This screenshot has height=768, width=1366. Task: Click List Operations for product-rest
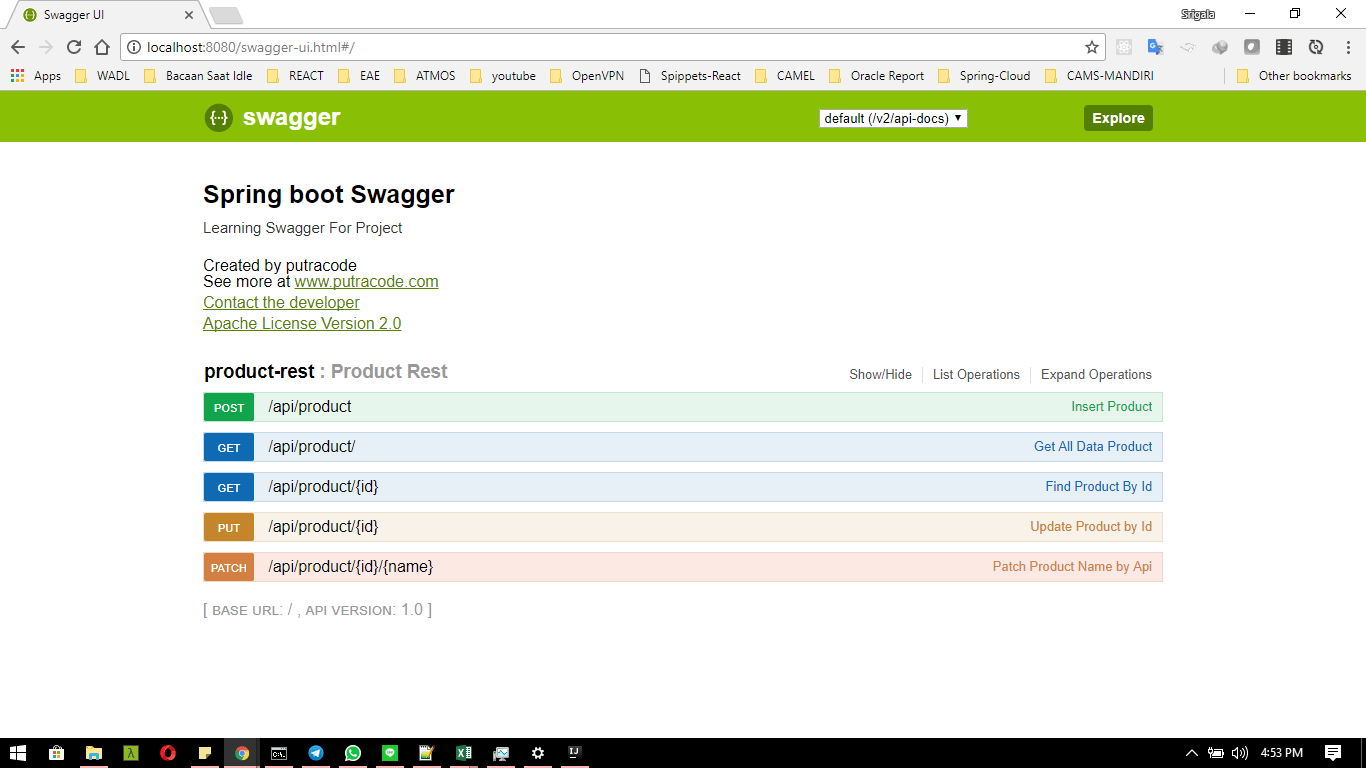tap(976, 375)
